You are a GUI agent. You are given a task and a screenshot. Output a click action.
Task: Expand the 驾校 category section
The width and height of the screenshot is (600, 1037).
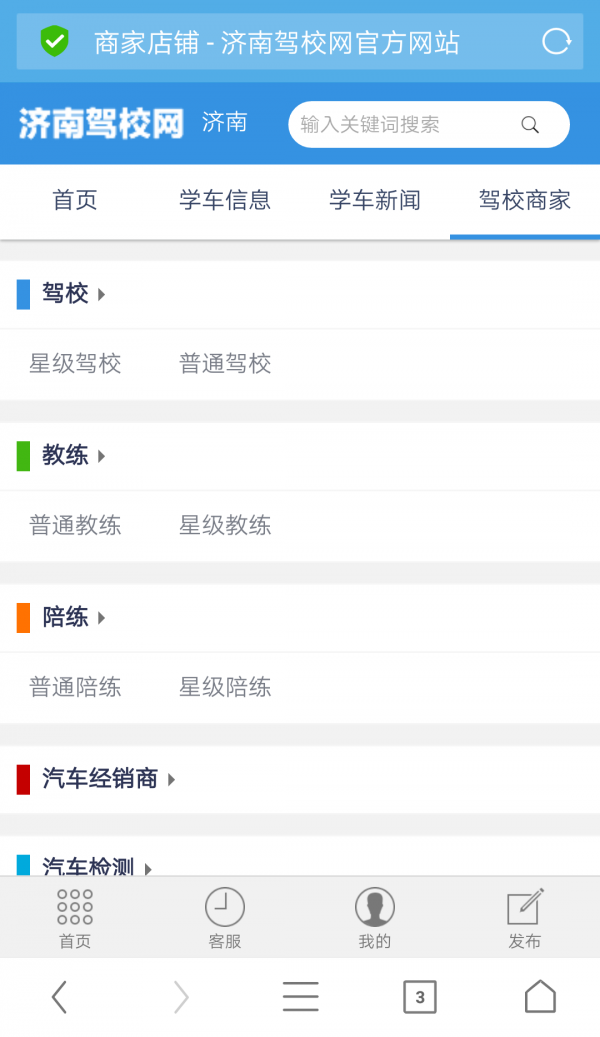click(x=64, y=294)
